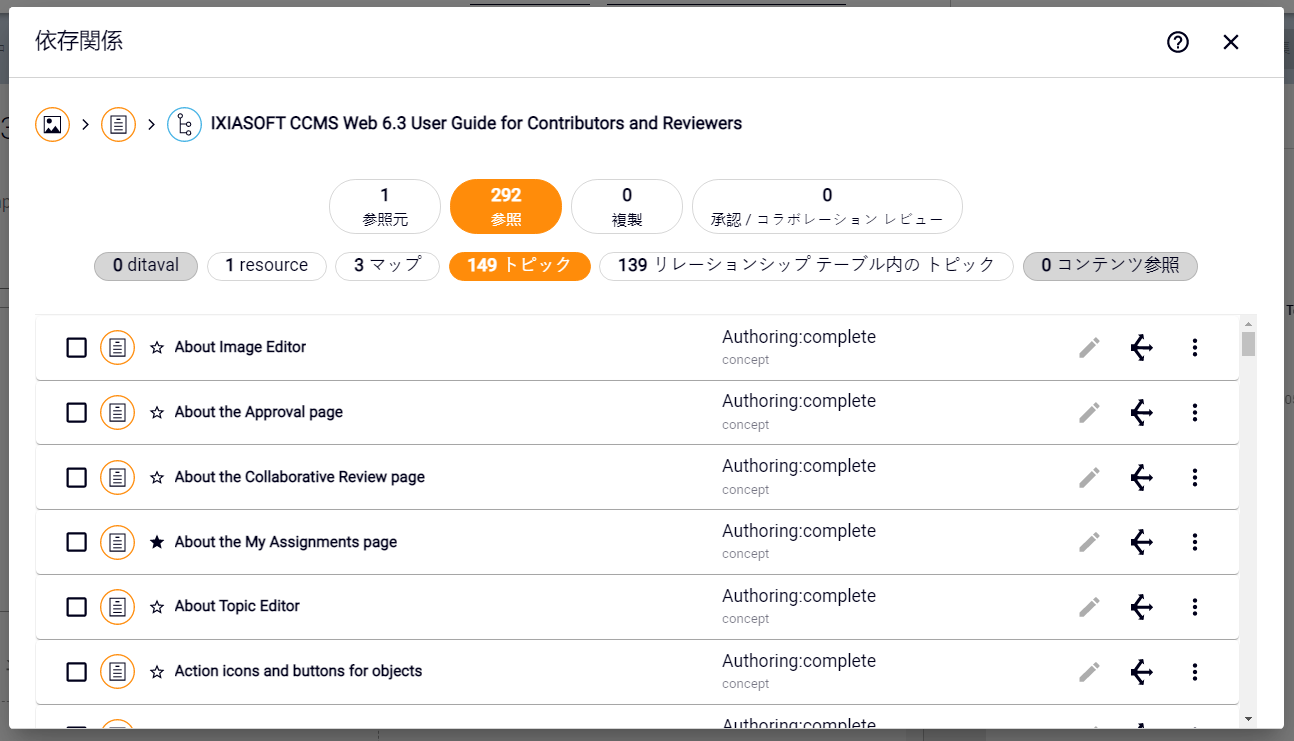Edit About the Collaborative Review page pencil
Screen dimensions: 1294x741
1089,478
